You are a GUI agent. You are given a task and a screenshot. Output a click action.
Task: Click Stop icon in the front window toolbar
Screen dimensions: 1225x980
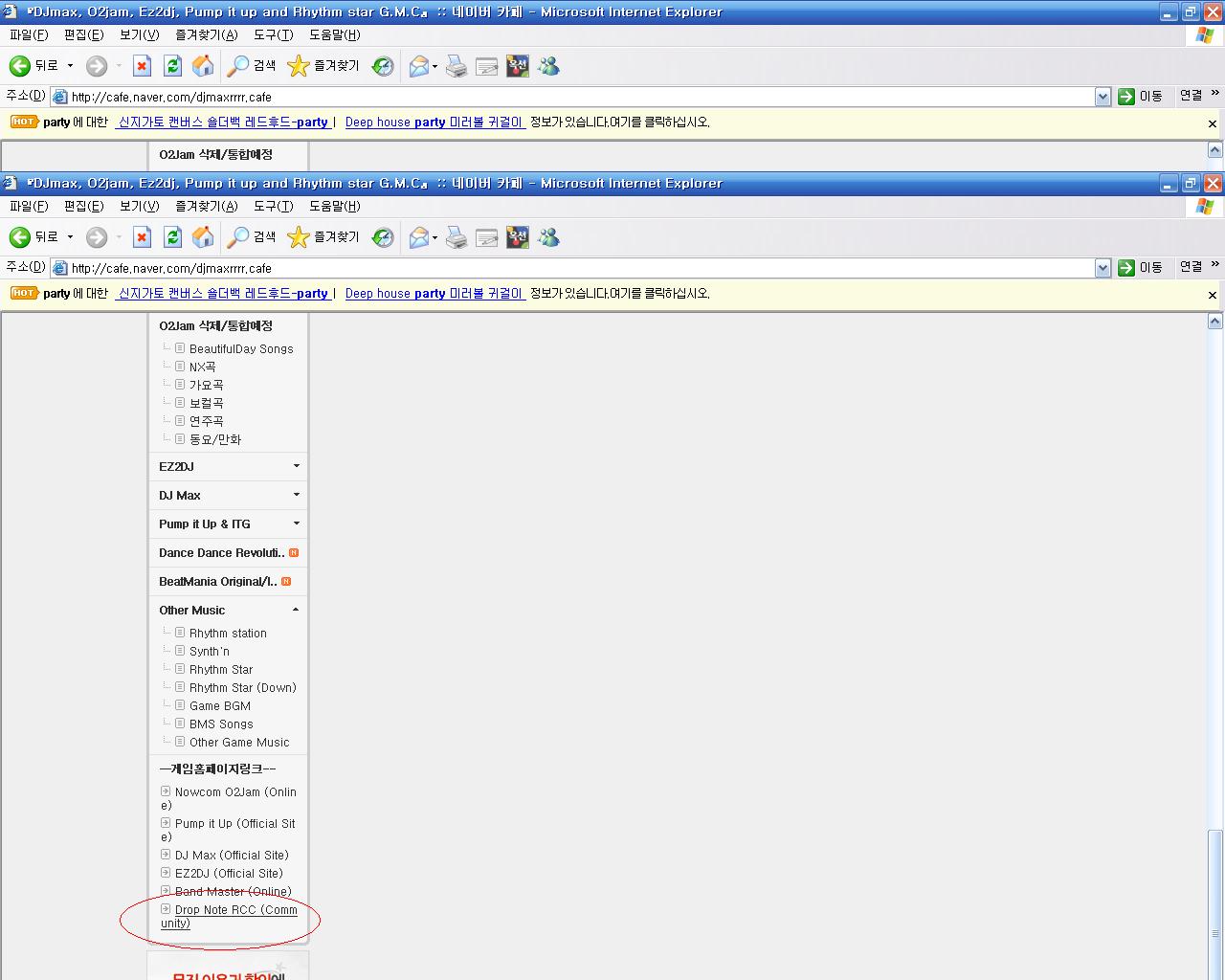point(142,237)
